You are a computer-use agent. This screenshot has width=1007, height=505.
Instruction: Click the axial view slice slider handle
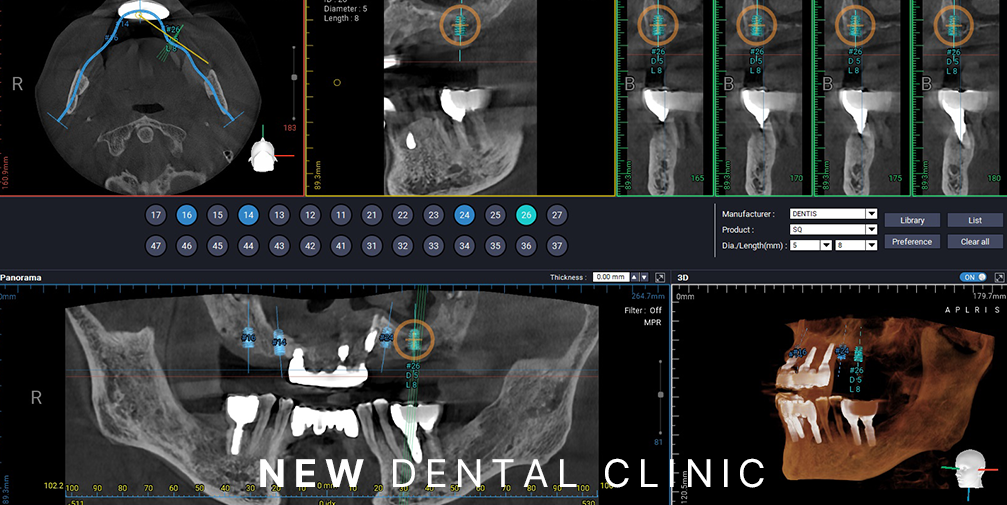tap(294, 76)
